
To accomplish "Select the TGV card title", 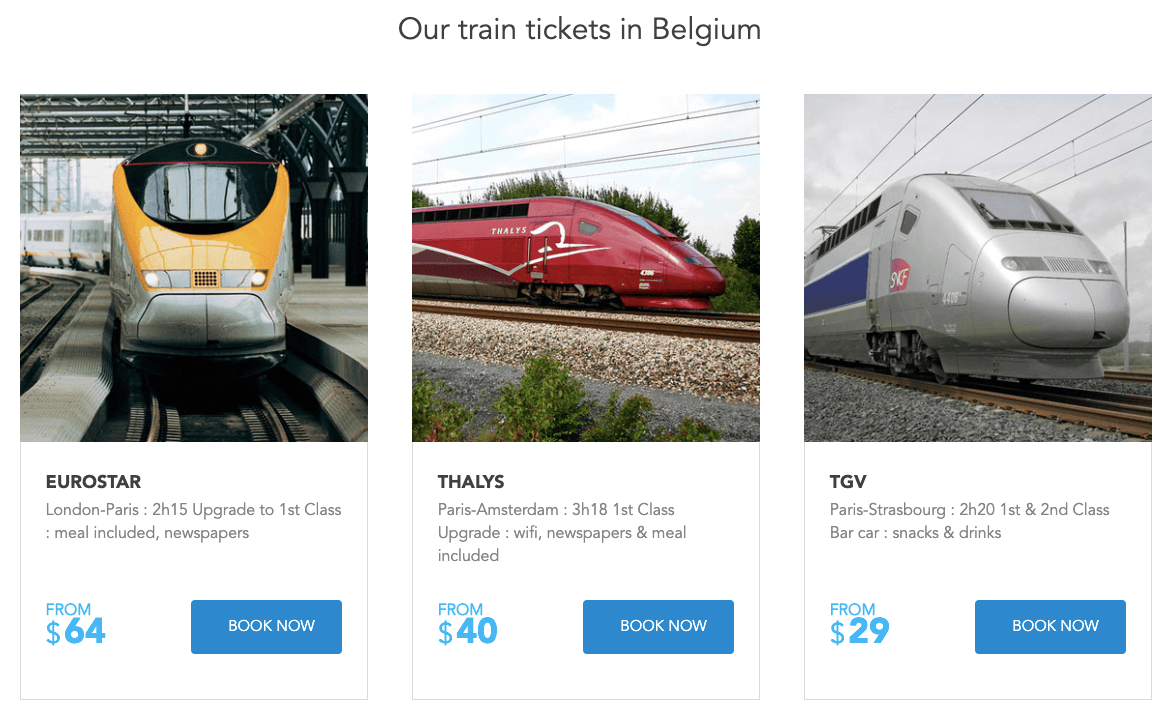I will coord(848,482).
